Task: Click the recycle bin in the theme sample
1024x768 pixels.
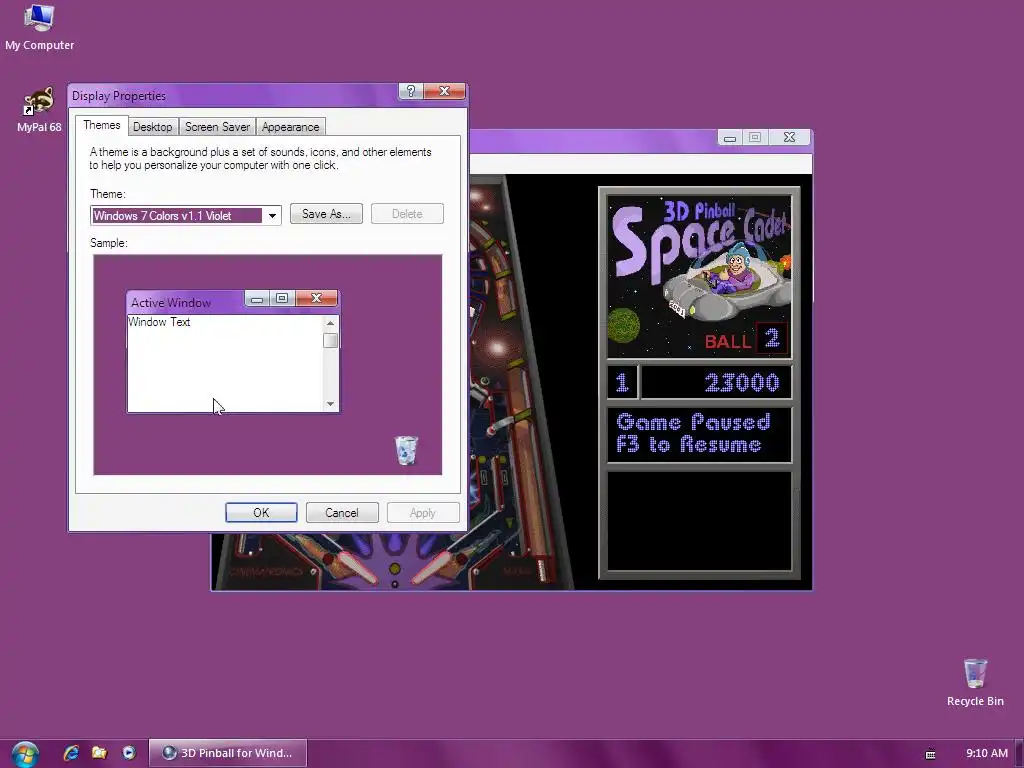Action: tap(406, 451)
